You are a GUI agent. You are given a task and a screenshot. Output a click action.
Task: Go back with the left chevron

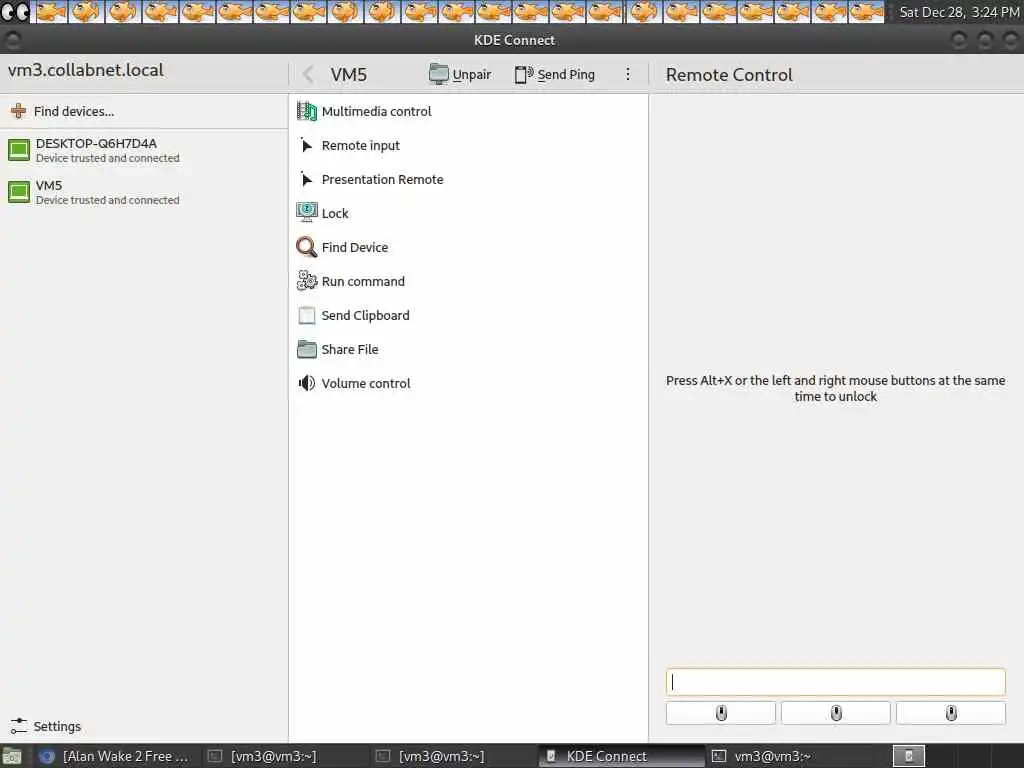coord(308,74)
